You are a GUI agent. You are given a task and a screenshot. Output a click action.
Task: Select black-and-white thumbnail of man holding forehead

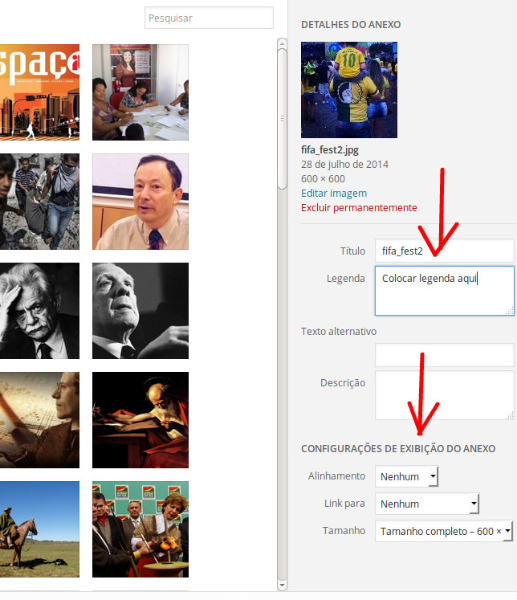pyautogui.click(x=40, y=311)
